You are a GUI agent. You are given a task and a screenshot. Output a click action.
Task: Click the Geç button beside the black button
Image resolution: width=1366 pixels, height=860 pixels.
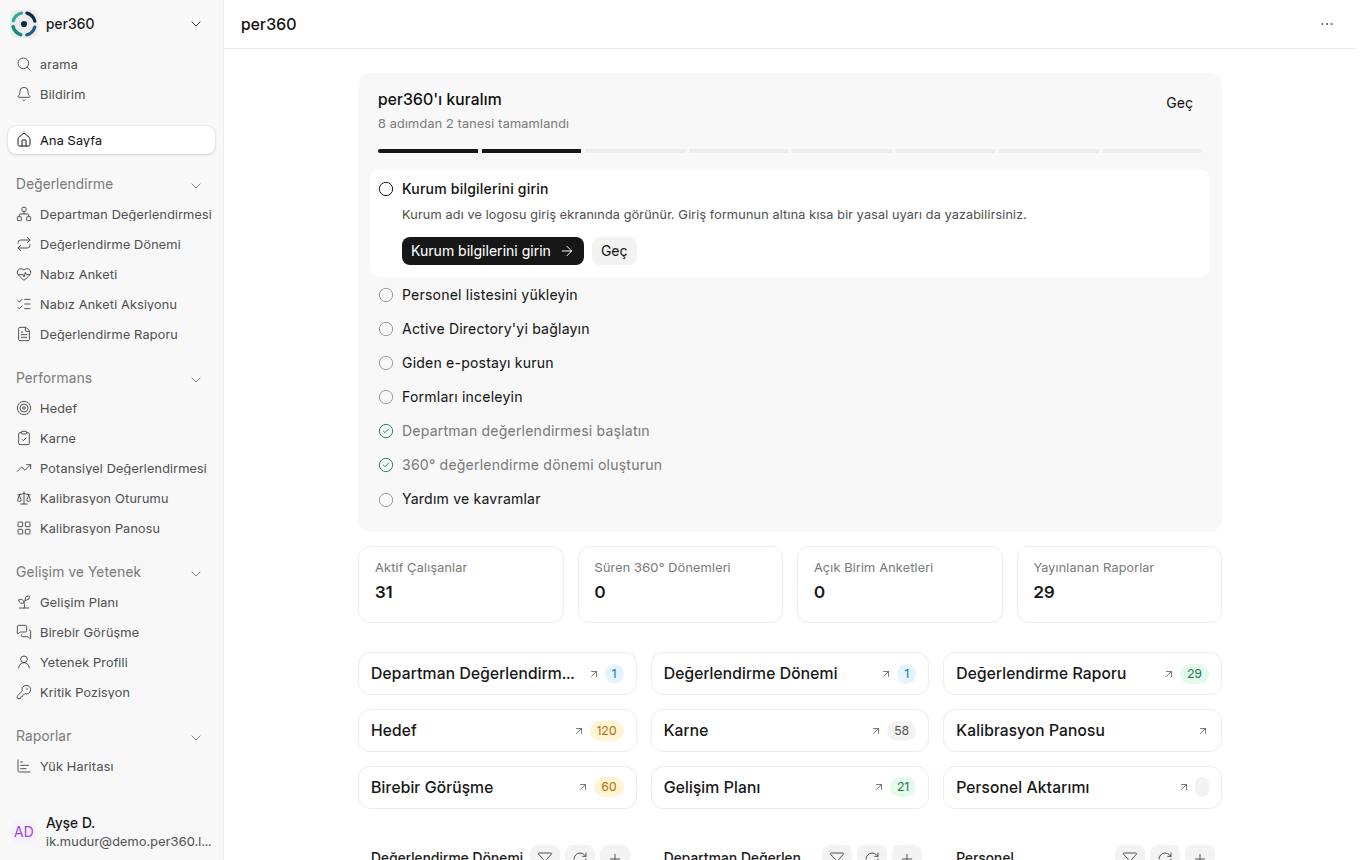point(614,251)
